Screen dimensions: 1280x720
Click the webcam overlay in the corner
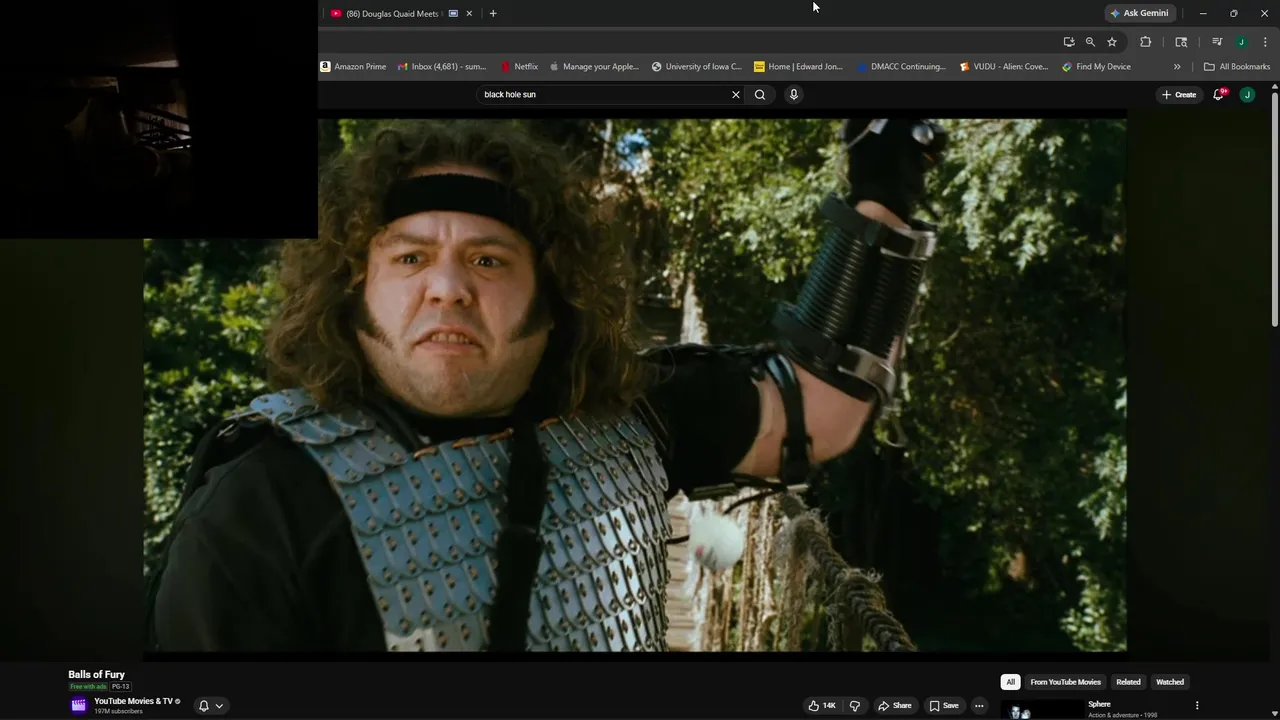(159, 119)
